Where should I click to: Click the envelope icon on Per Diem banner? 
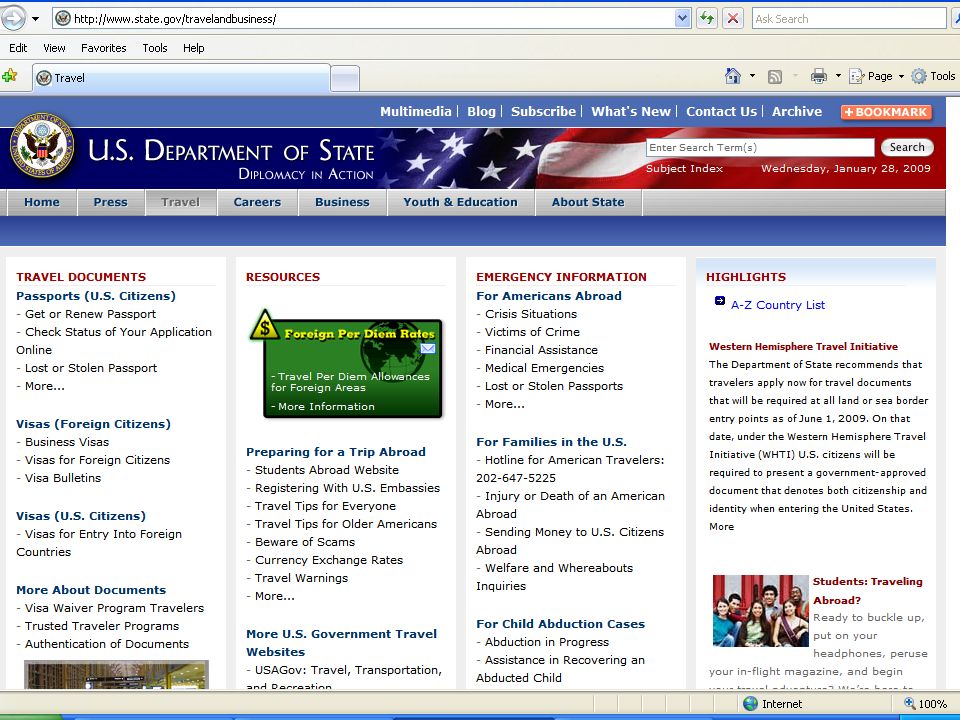pyautogui.click(x=428, y=348)
